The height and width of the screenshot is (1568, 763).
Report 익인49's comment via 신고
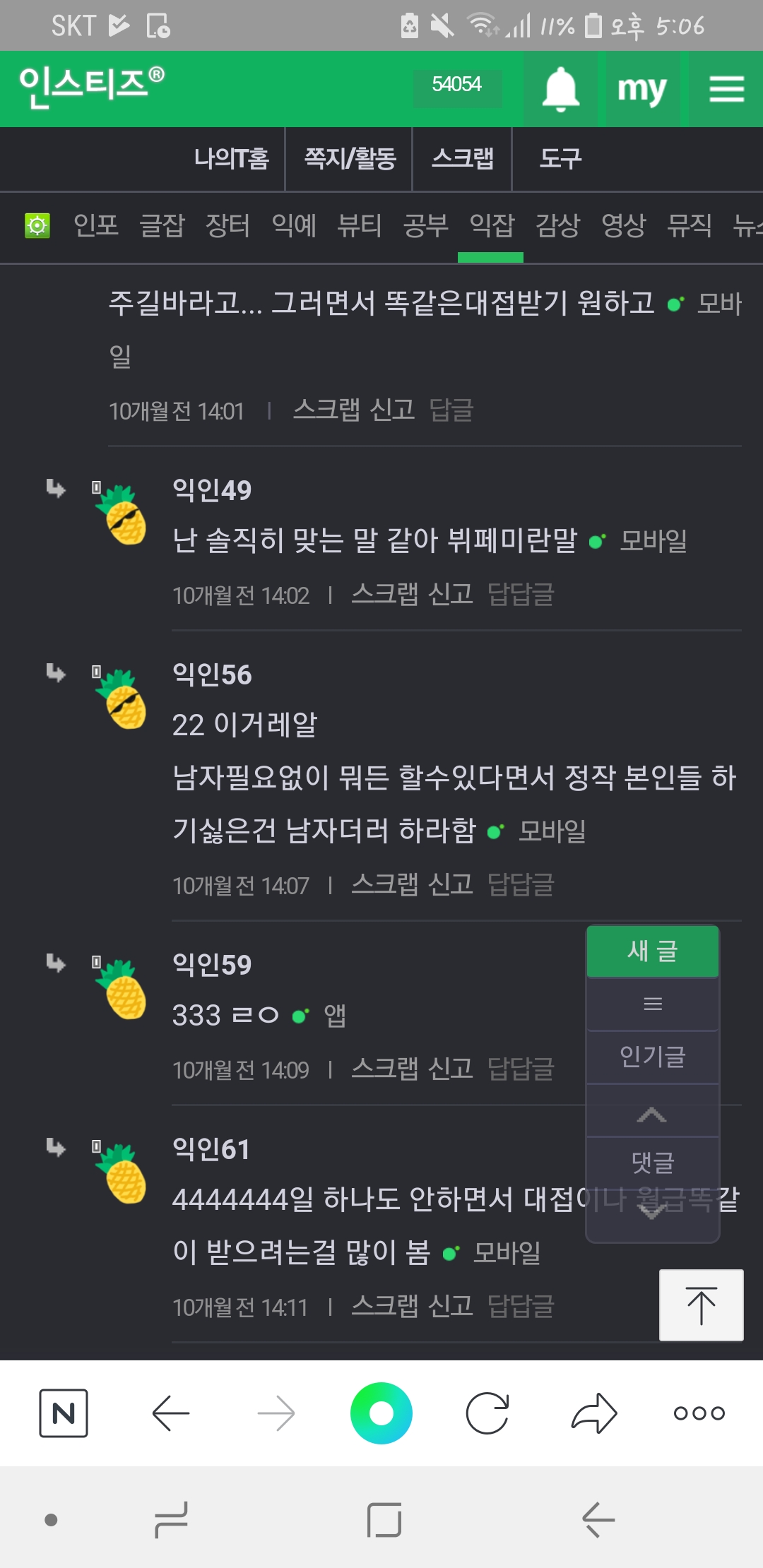451,595
